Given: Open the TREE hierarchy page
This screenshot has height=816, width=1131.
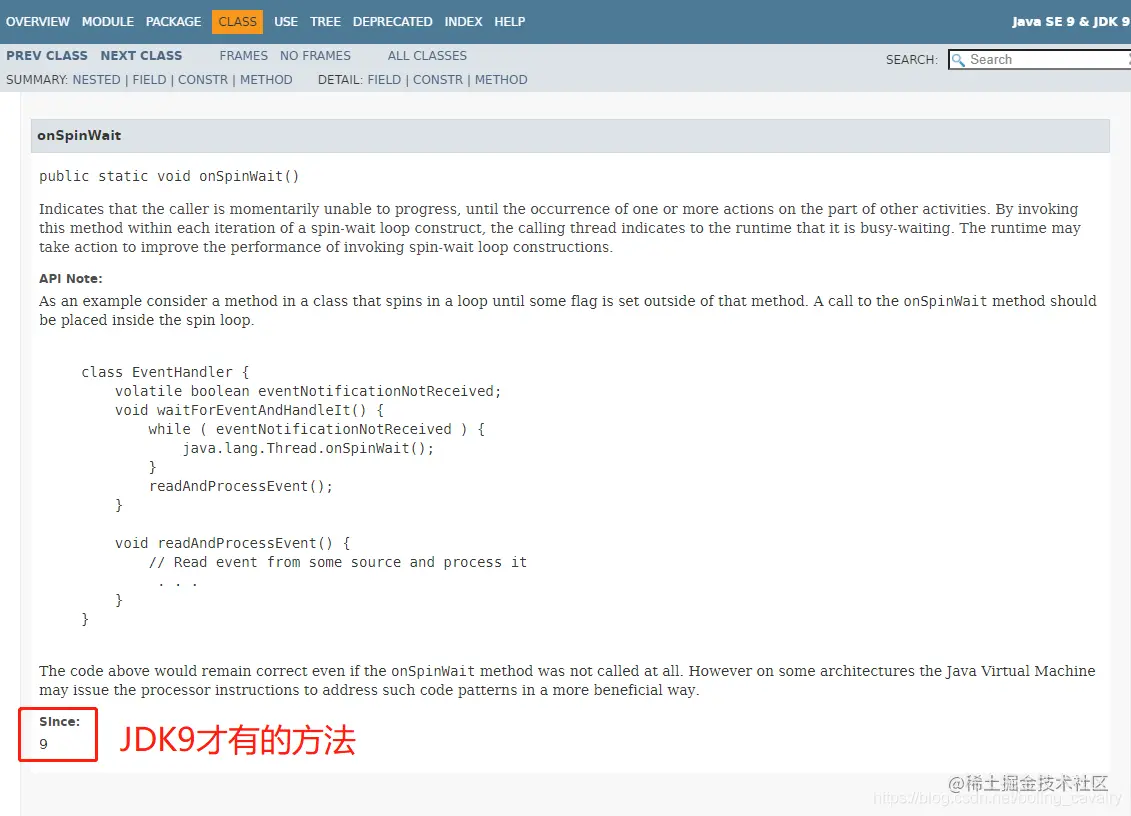Looking at the screenshot, I should [325, 22].
